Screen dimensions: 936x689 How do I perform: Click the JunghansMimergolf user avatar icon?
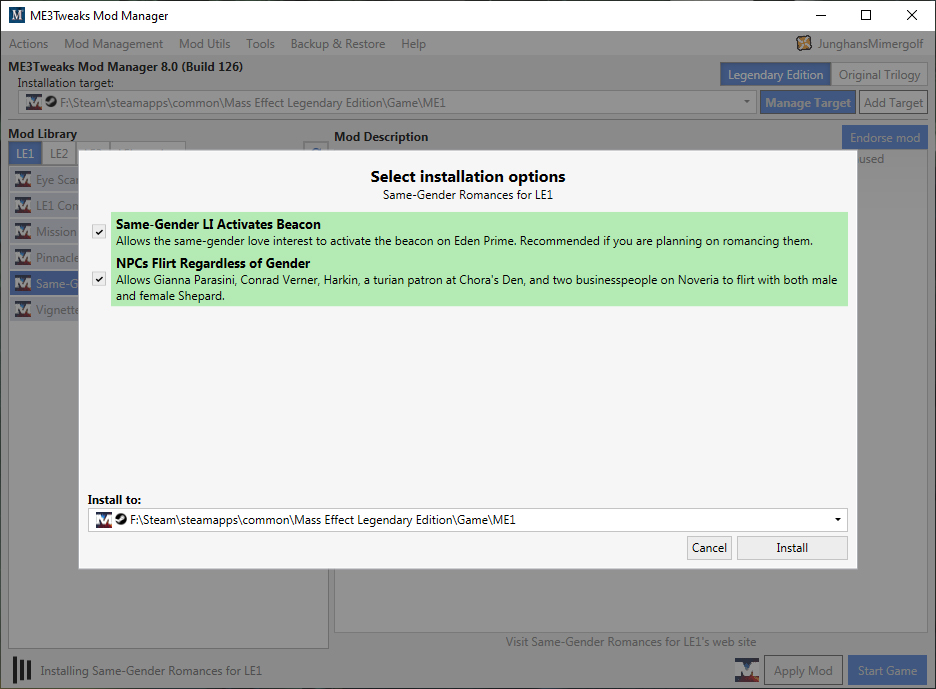click(804, 43)
